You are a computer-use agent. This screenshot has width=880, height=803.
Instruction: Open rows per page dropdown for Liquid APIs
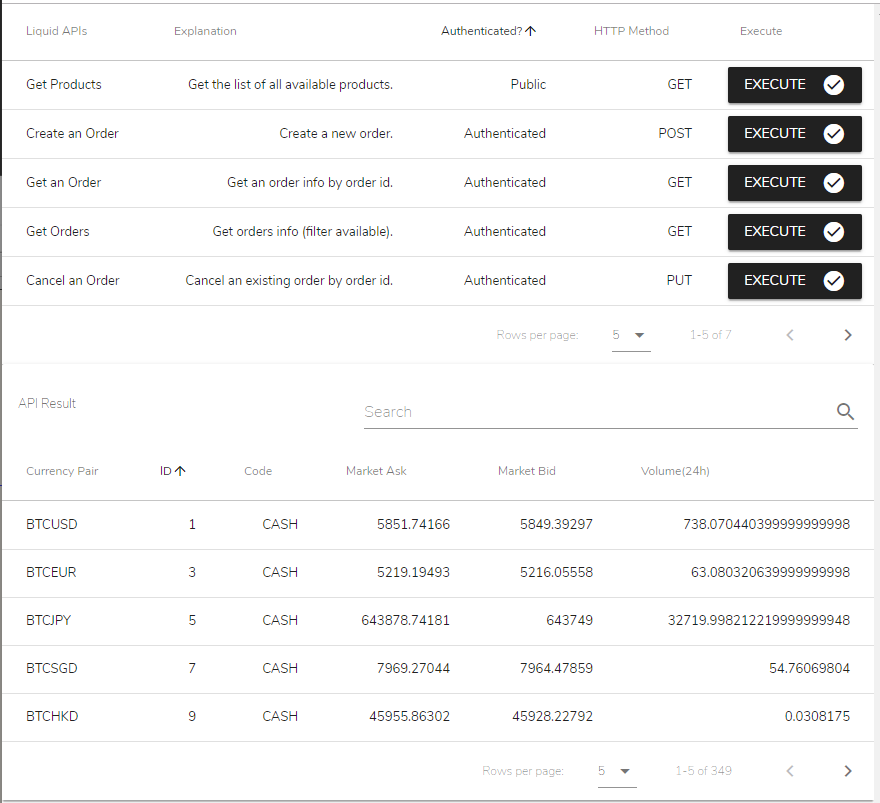(x=631, y=336)
